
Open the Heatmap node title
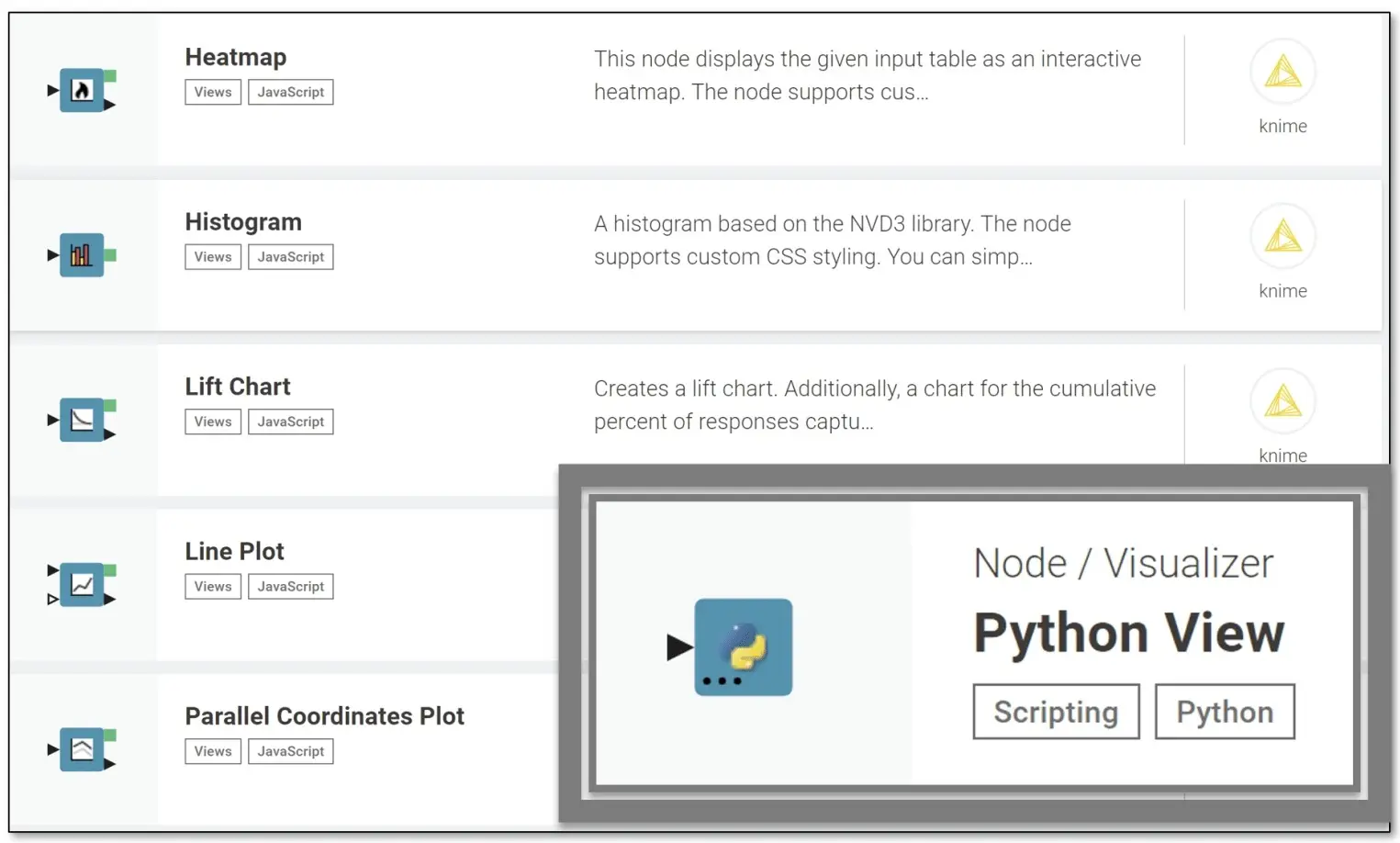236,57
